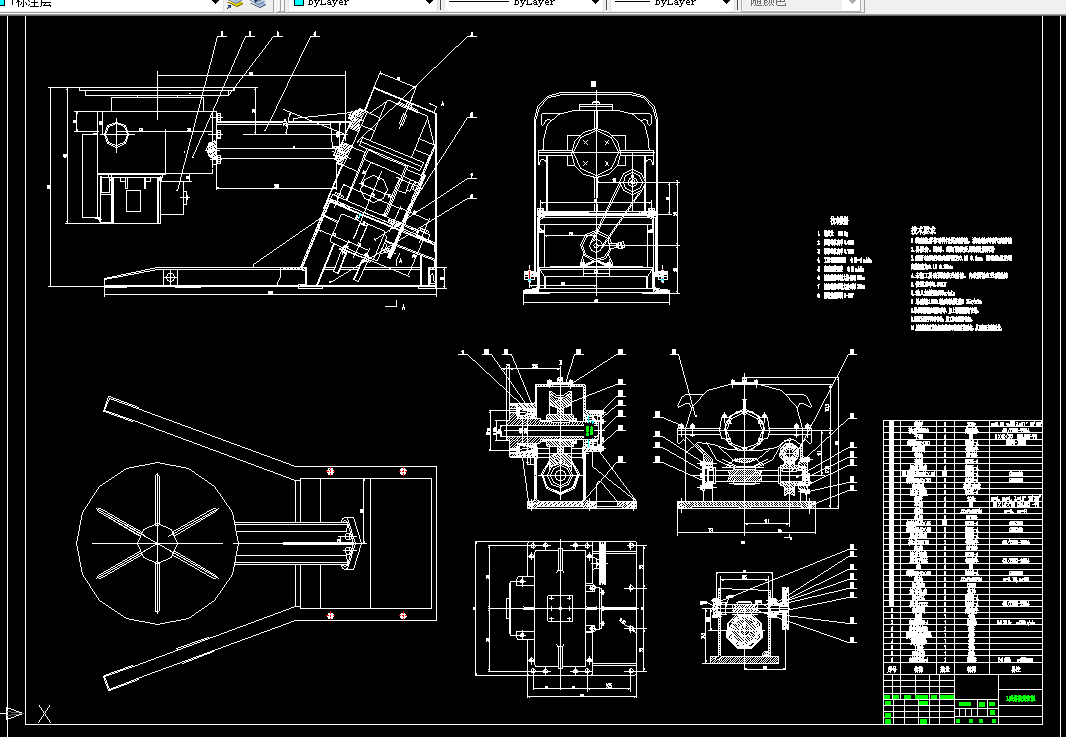
Task: Open the color ByLayer dropdown with cyan swatch
Action: click(x=364, y=3)
